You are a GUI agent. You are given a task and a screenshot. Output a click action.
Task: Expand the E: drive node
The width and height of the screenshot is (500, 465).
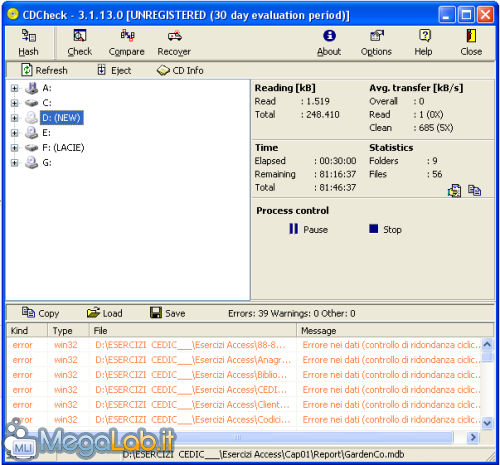pos(14,133)
